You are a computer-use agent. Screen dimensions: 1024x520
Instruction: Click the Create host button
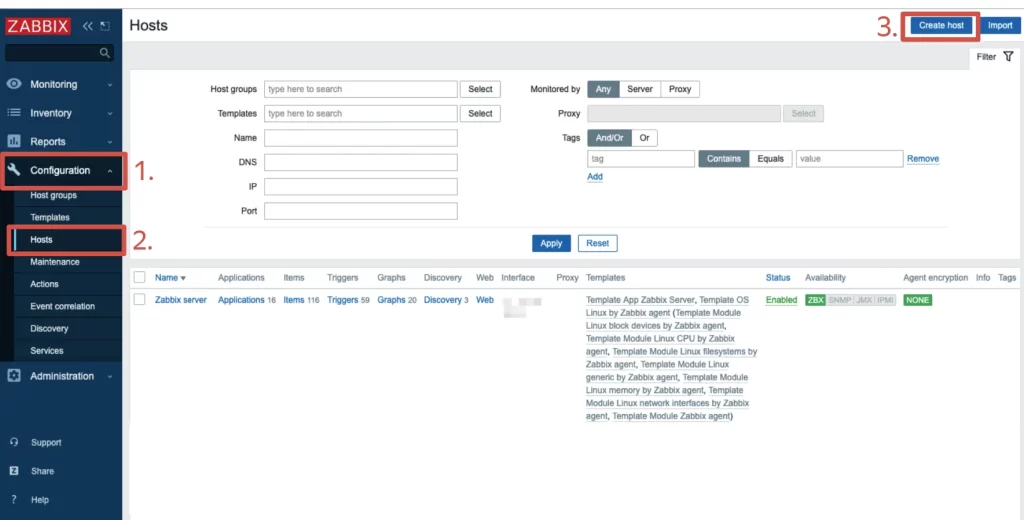point(941,25)
